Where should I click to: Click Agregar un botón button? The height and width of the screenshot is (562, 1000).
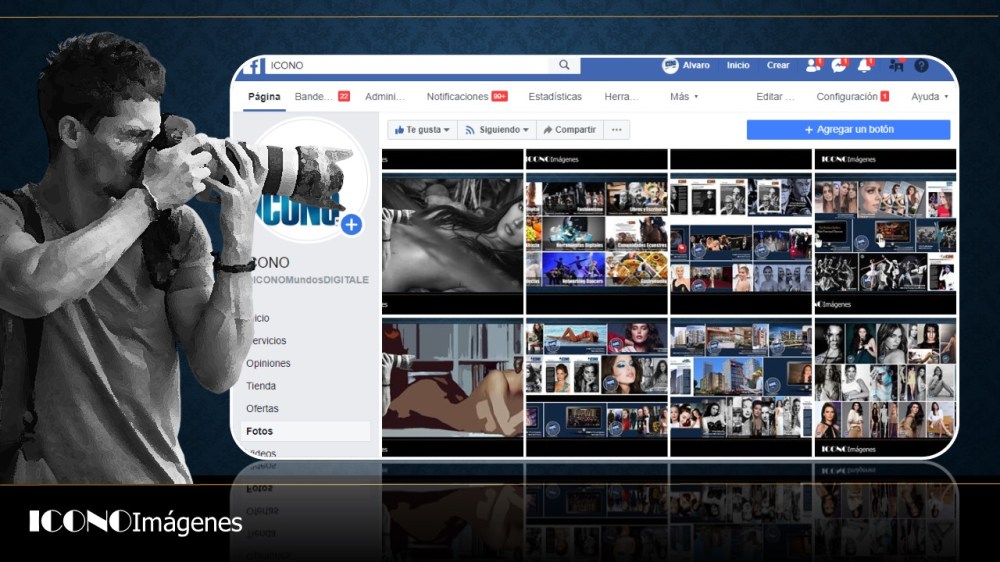click(x=848, y=129)
